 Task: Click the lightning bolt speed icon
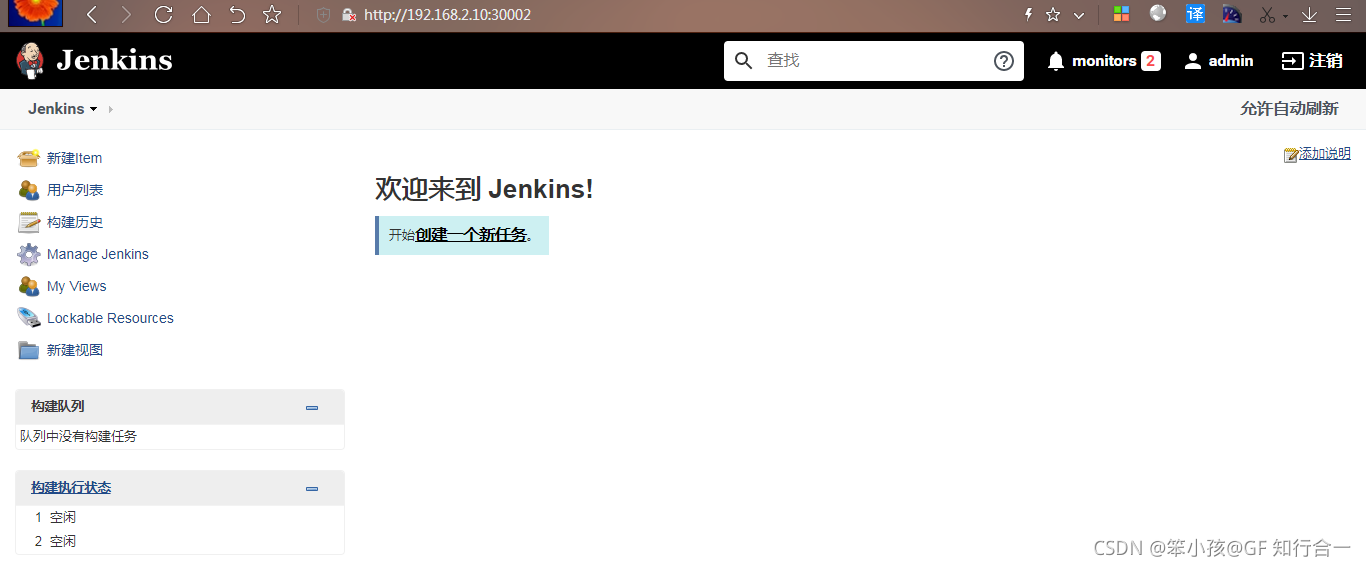pyautogui.click(x=1028, y=15)
